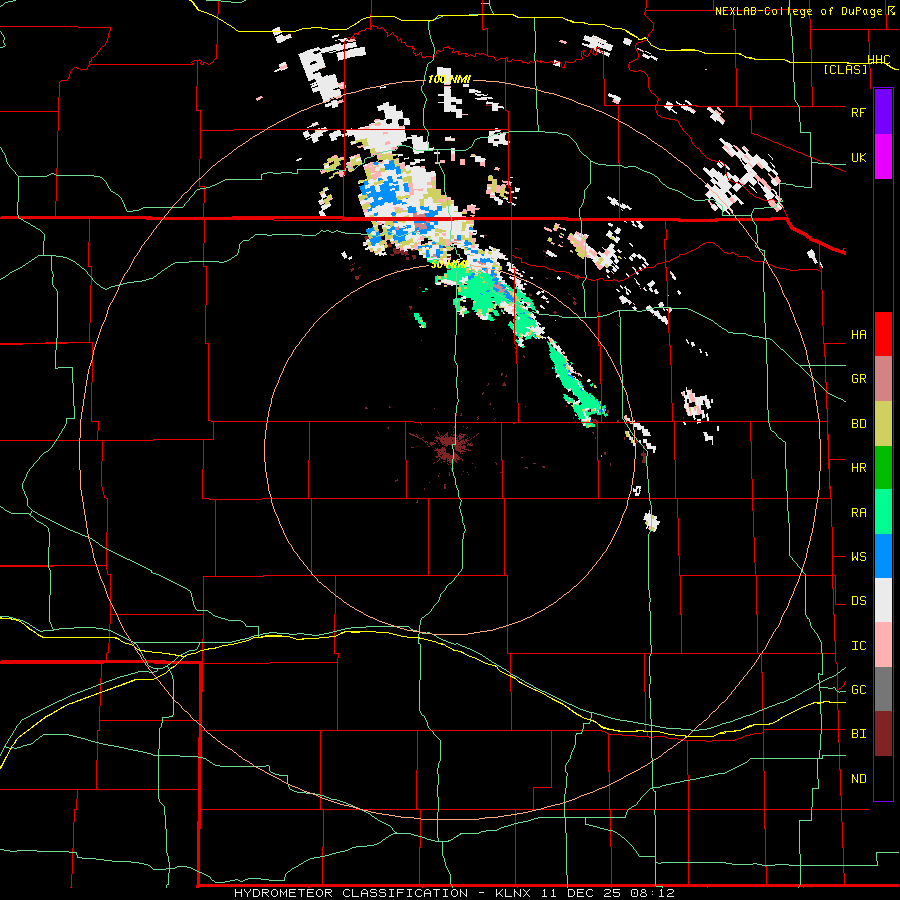Click the GR legend label
Screen dimensions: 900x900
point(858,379)
